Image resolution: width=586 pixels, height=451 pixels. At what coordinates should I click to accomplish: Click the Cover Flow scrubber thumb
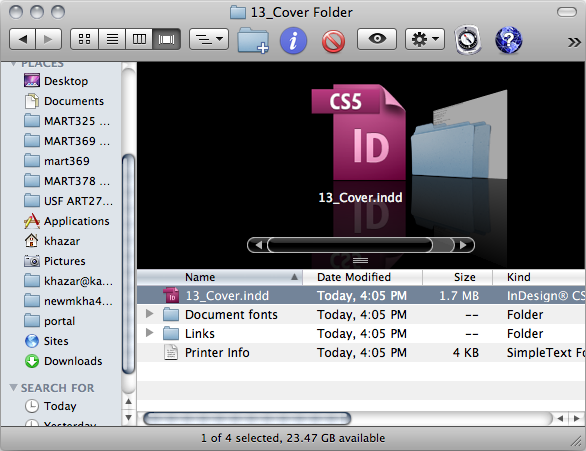tap(350, 245)
